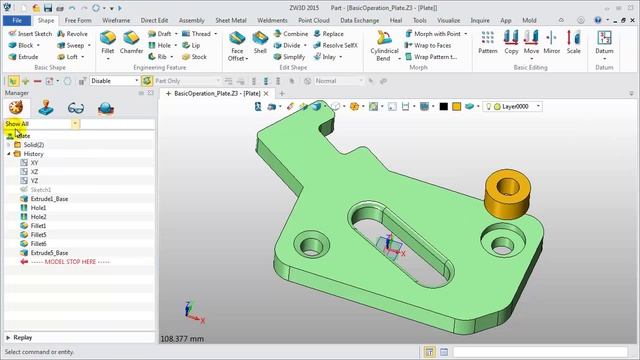This screenshot has width=640, height=360.
Task: Open the glasses view manager tab
Action: coord(76,108)
